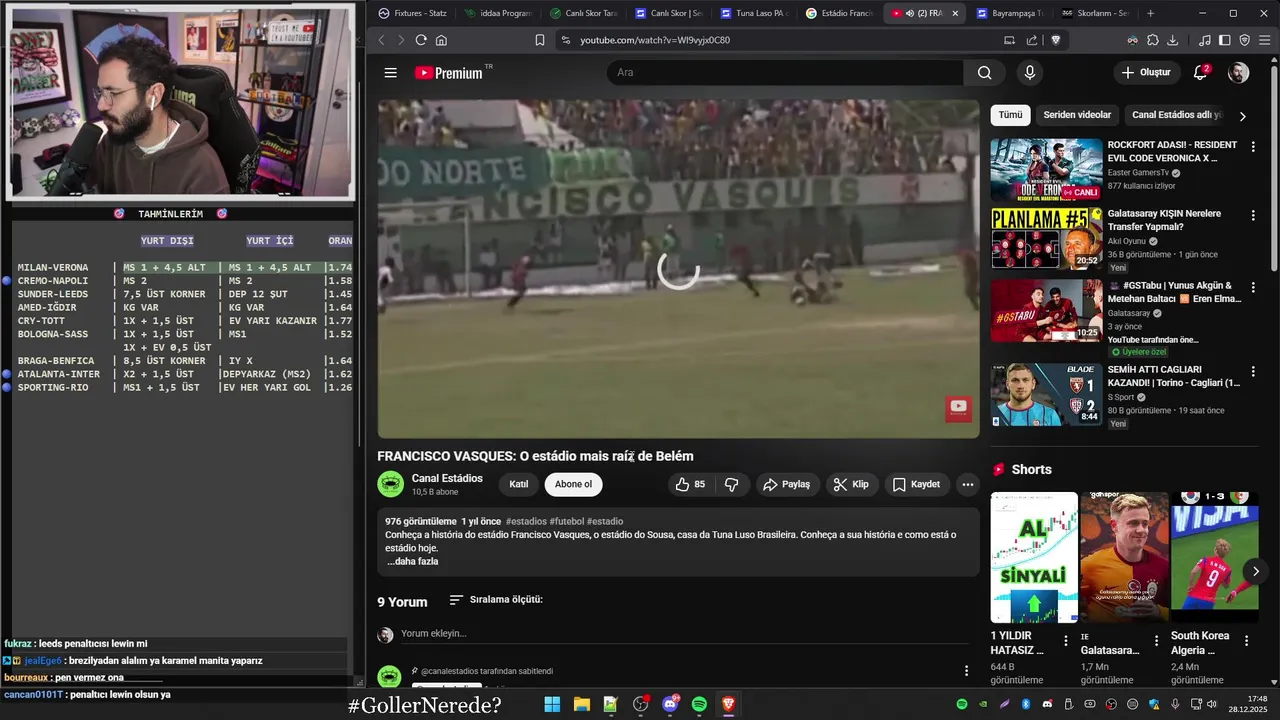Image resolution: width=1280 pixels, height=720 pixels.
Task: Open the Brave Shields lion icon
Action: click(x=1055, y=40)
